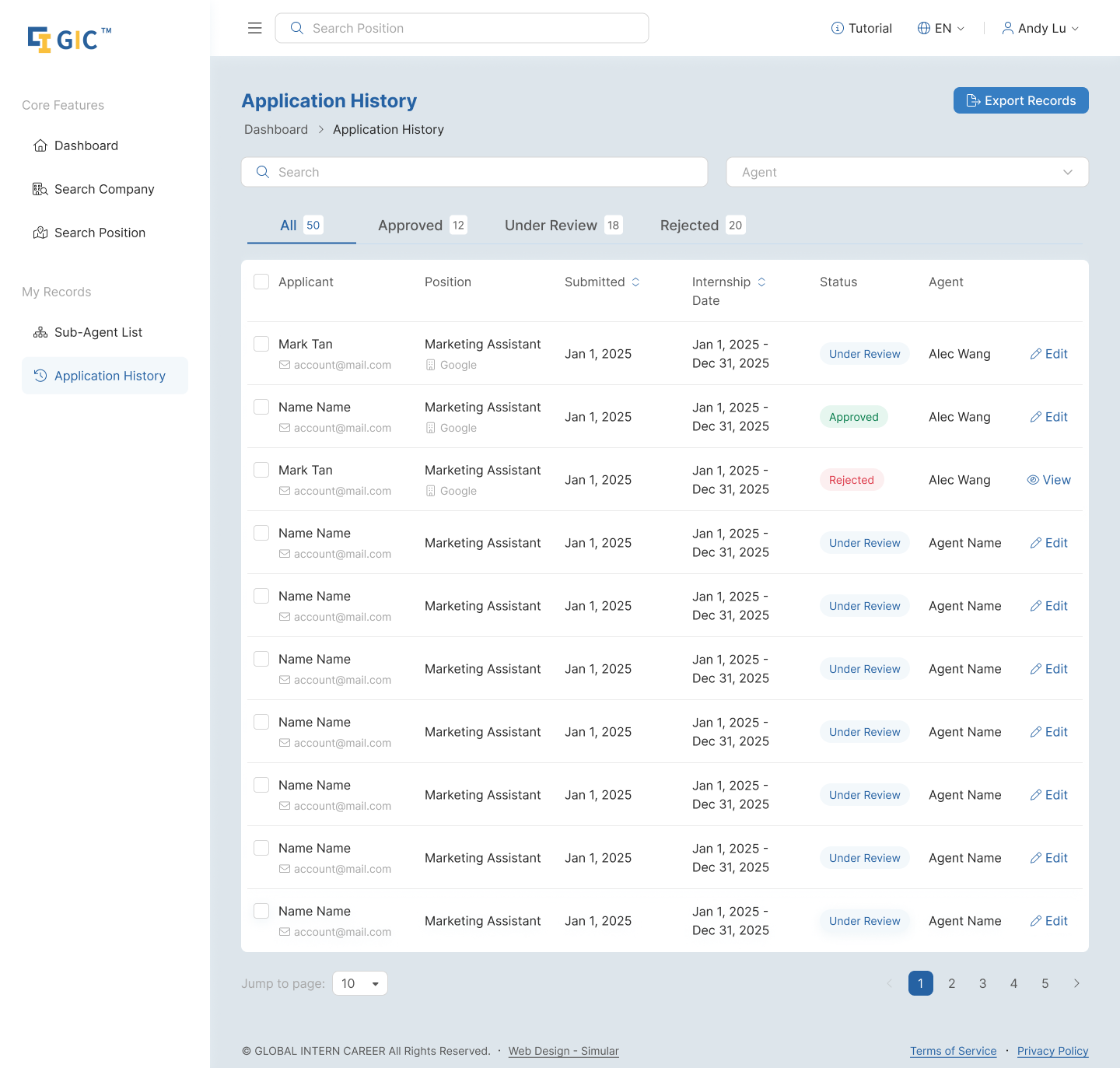Select the checkbox for the Approved row
1120x1068 pixels.
(x=261, y=407)
